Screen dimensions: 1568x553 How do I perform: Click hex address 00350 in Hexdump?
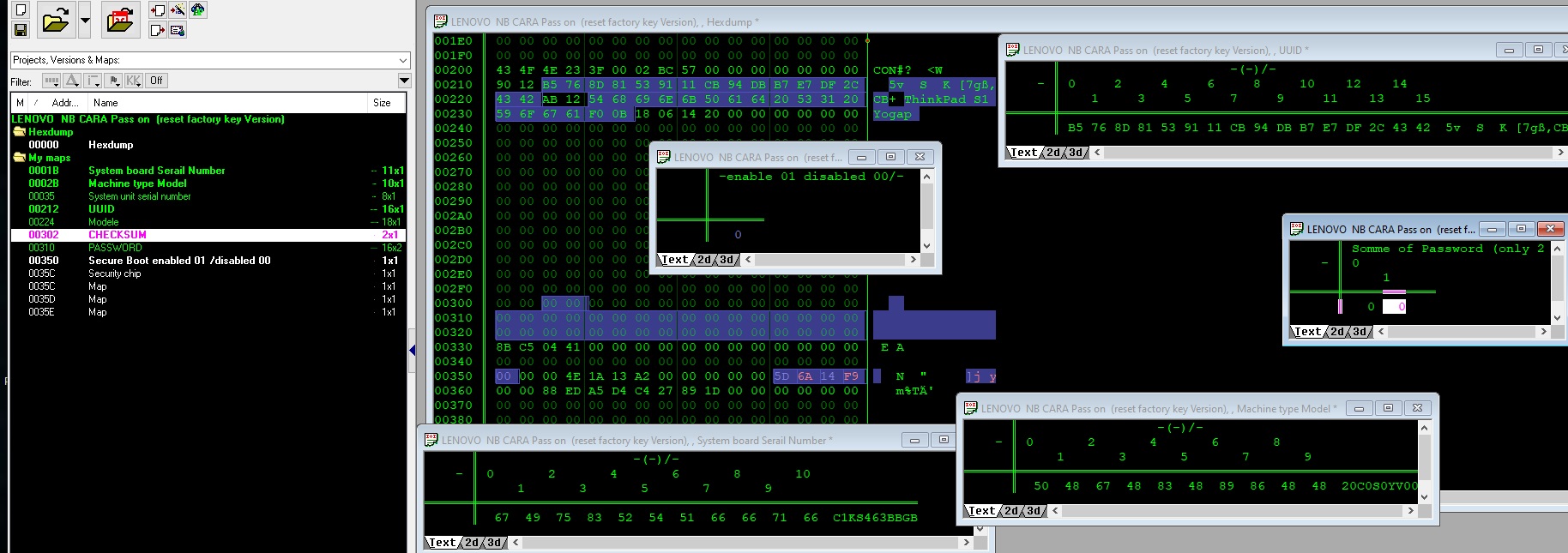click(x=453, y=376)
